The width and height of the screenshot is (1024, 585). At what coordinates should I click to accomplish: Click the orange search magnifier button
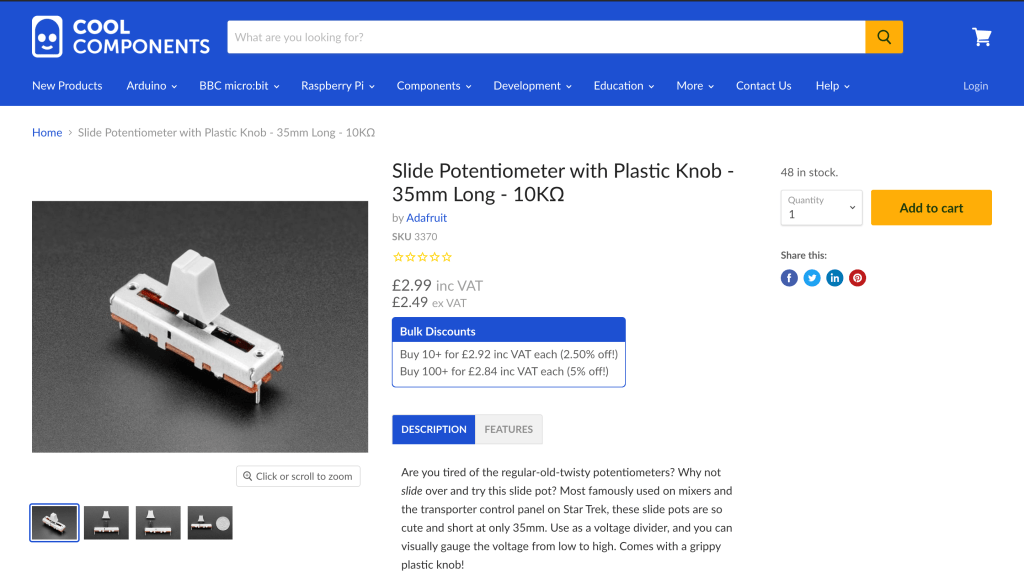[x=884, y=37]
